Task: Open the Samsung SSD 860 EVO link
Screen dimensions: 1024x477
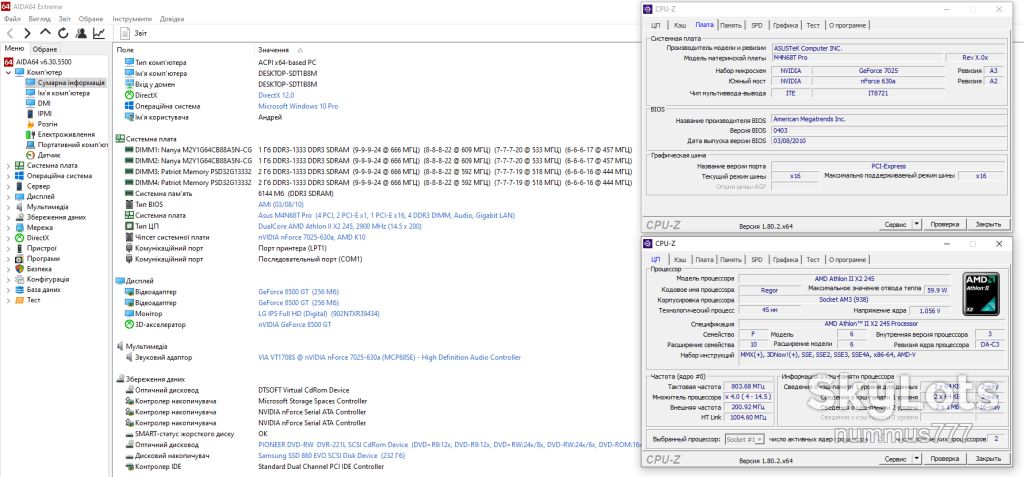Action: coord(332,455)
